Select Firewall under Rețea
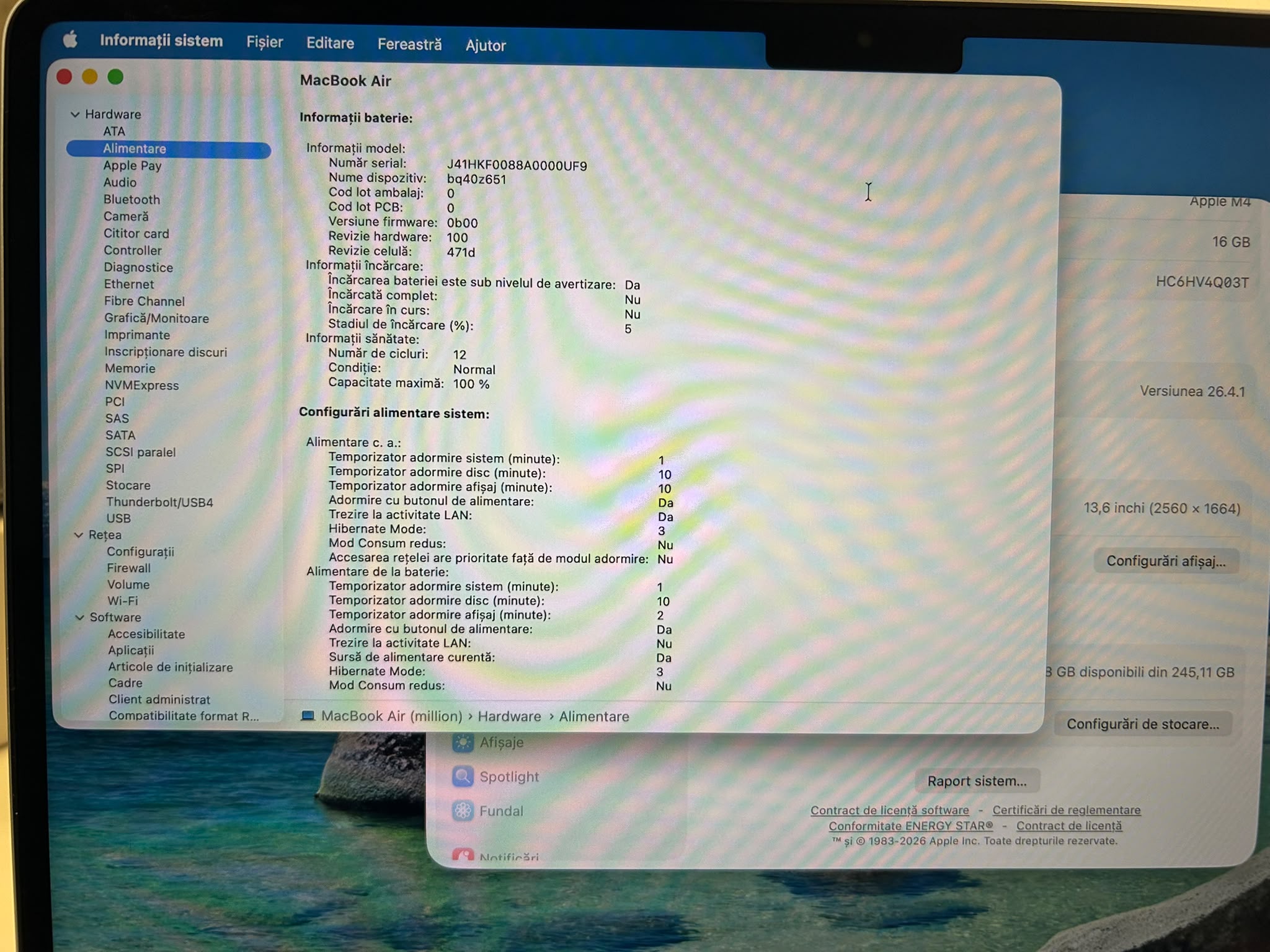The image size is (1270, 952). pos(128,568)
